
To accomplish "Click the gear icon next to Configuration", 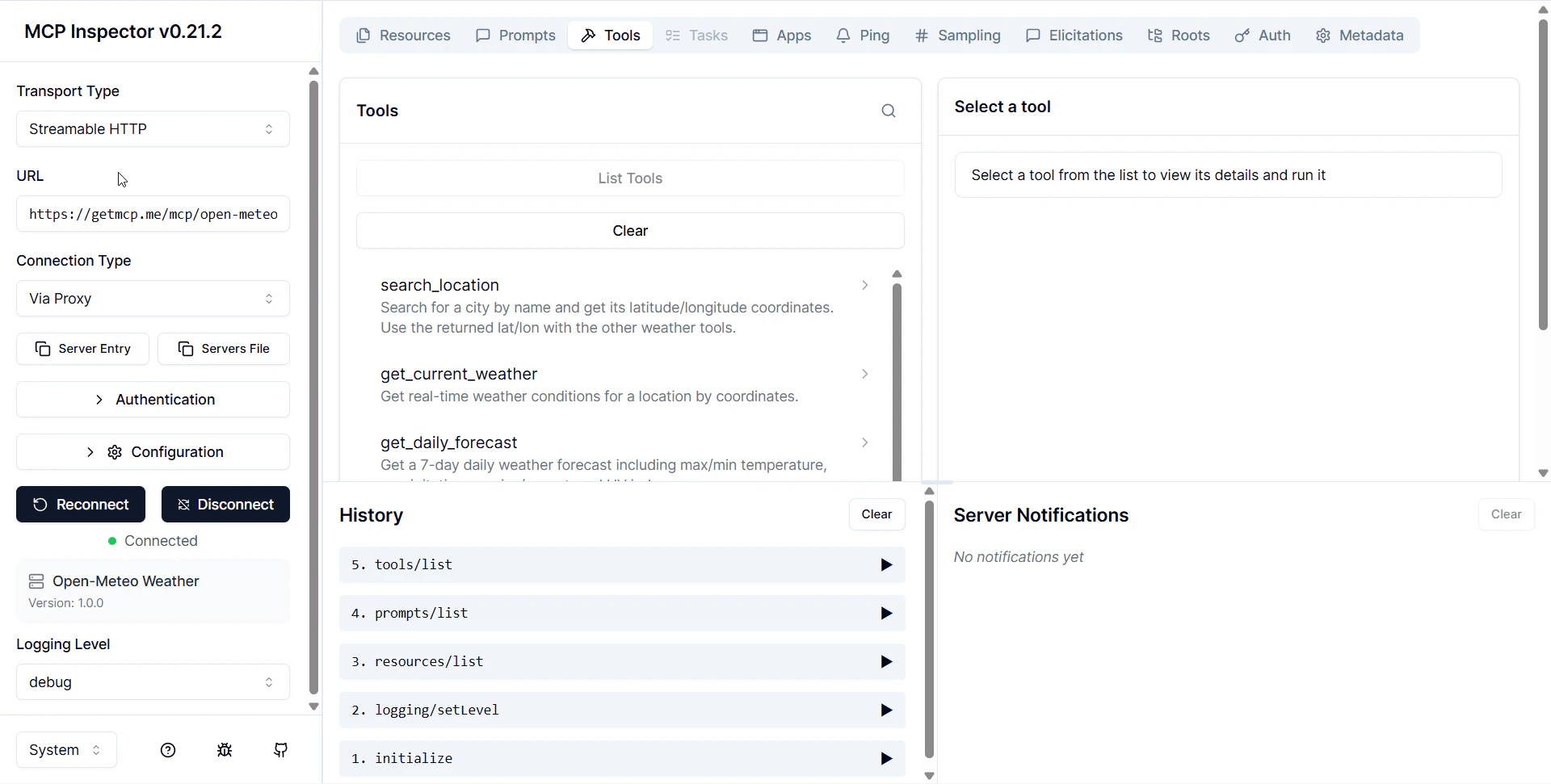I will (x=115, y=452).
